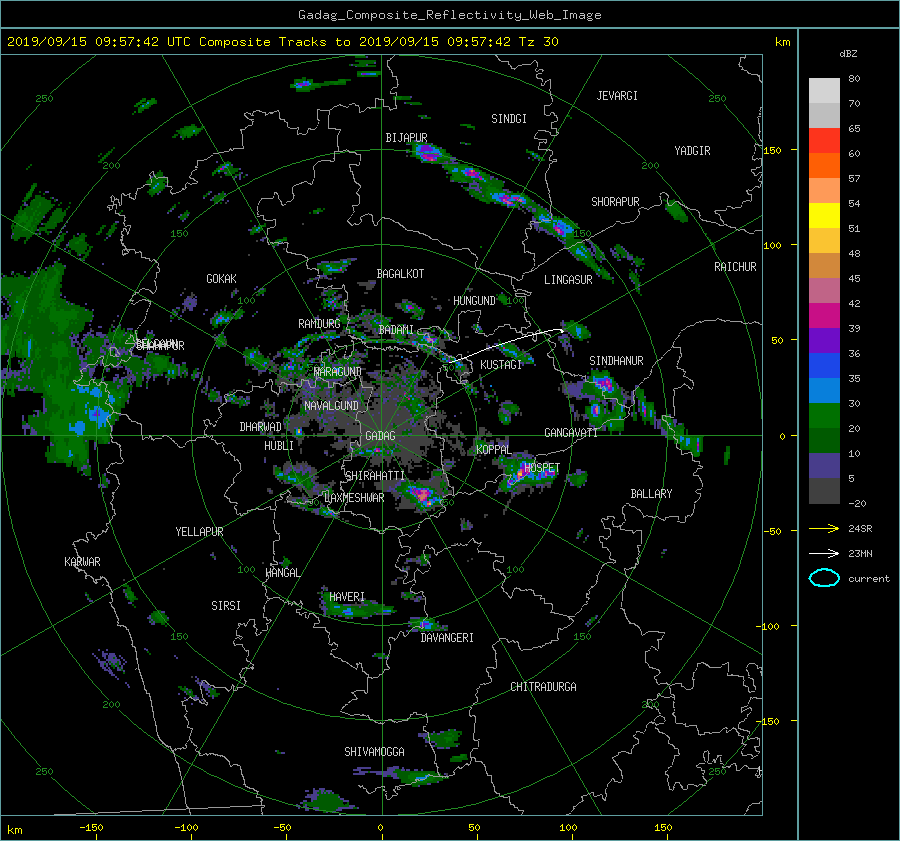
Task: Click the KUSTAGI city label
Action: [x=501, y=365]
